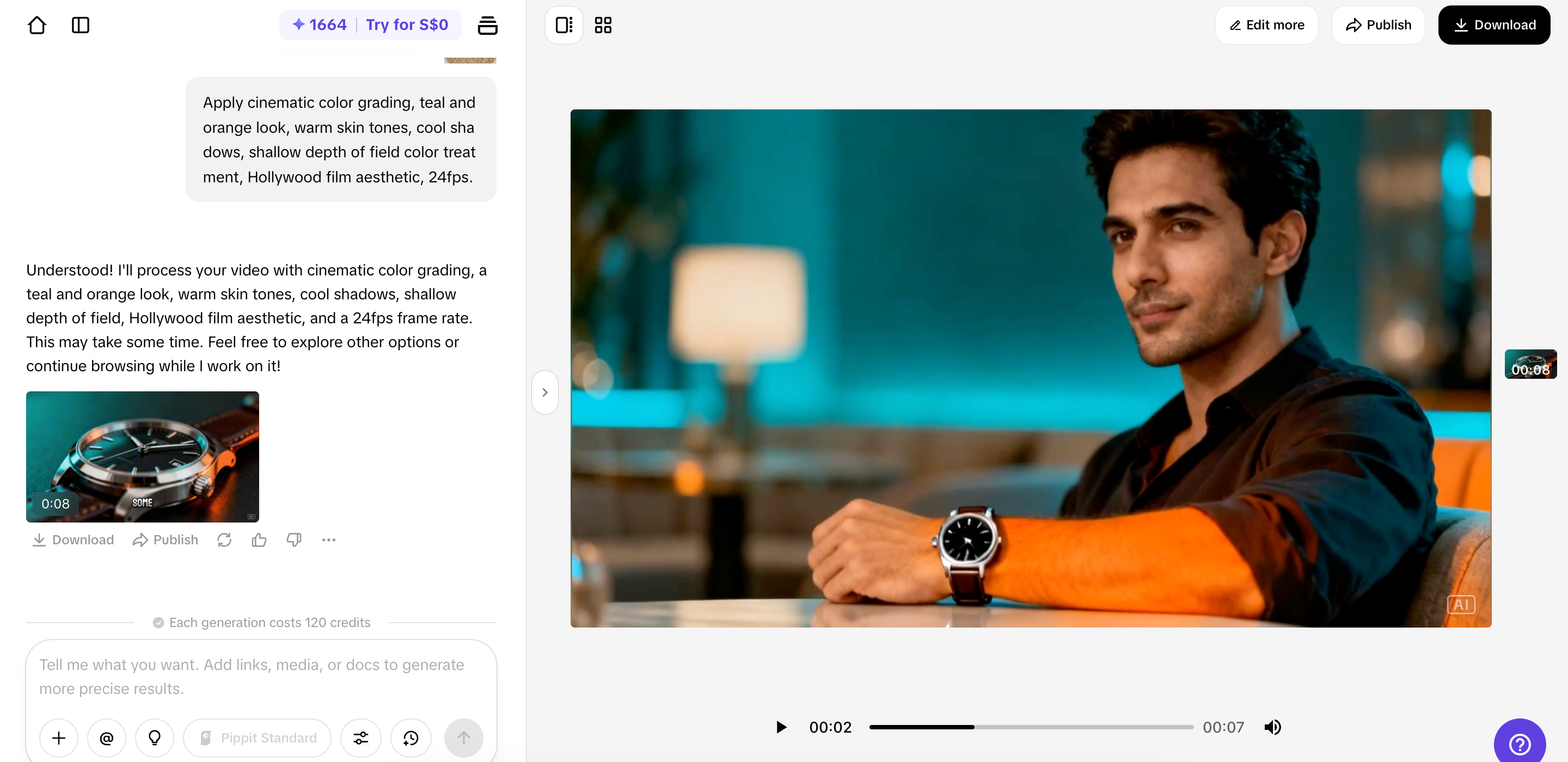This screenshot has height=762, width=1568.
Task: Regenerate the watch video result
Action: pyautogui.click(x=224, y=540)
